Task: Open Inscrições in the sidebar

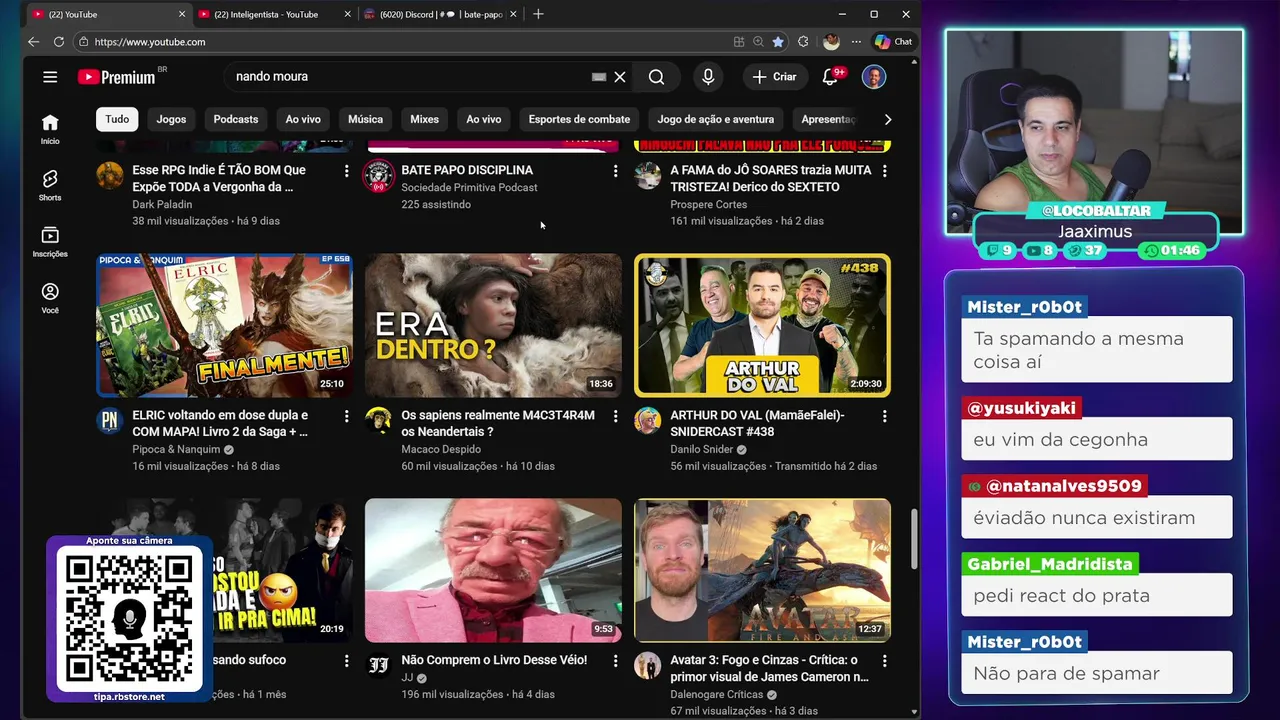Action: [x=50, y=241]
